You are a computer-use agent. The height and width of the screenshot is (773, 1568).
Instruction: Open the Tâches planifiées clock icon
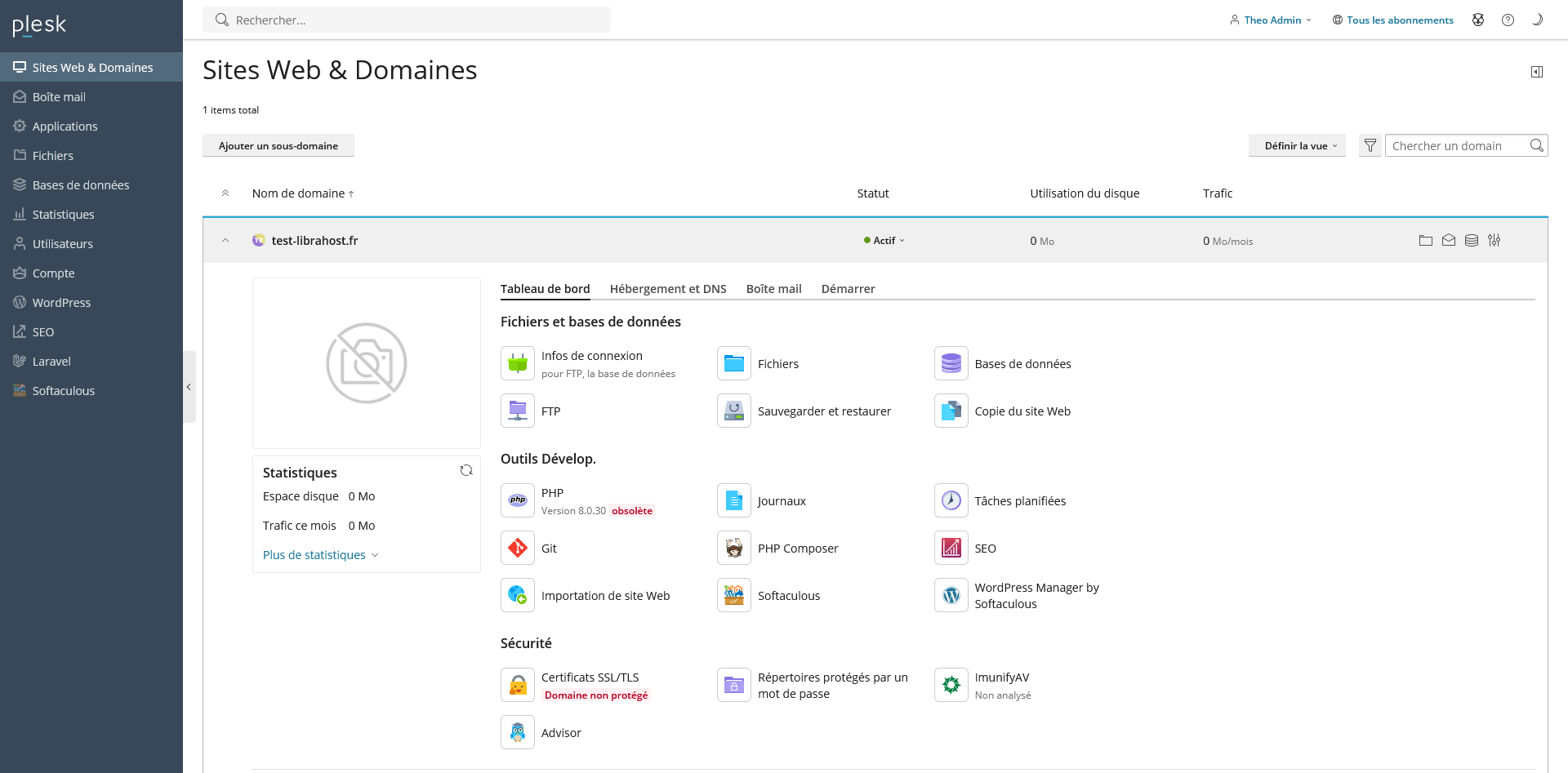pyautogui.click(x=950, y=500)
